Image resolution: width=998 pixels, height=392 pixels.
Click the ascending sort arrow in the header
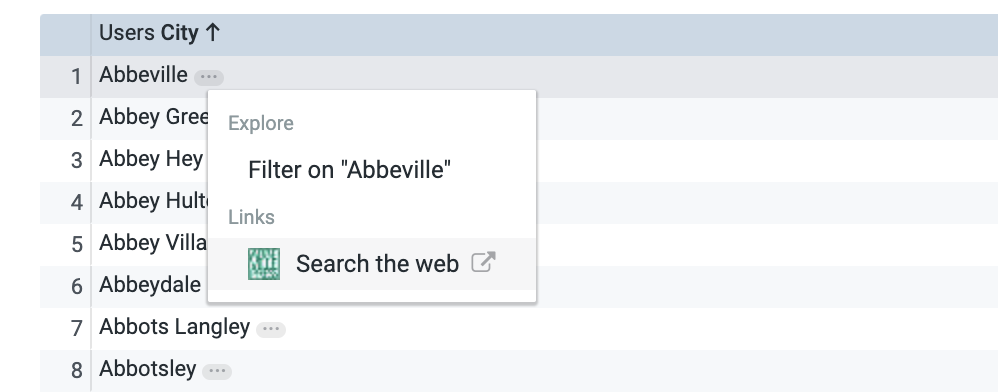(213, 32)
